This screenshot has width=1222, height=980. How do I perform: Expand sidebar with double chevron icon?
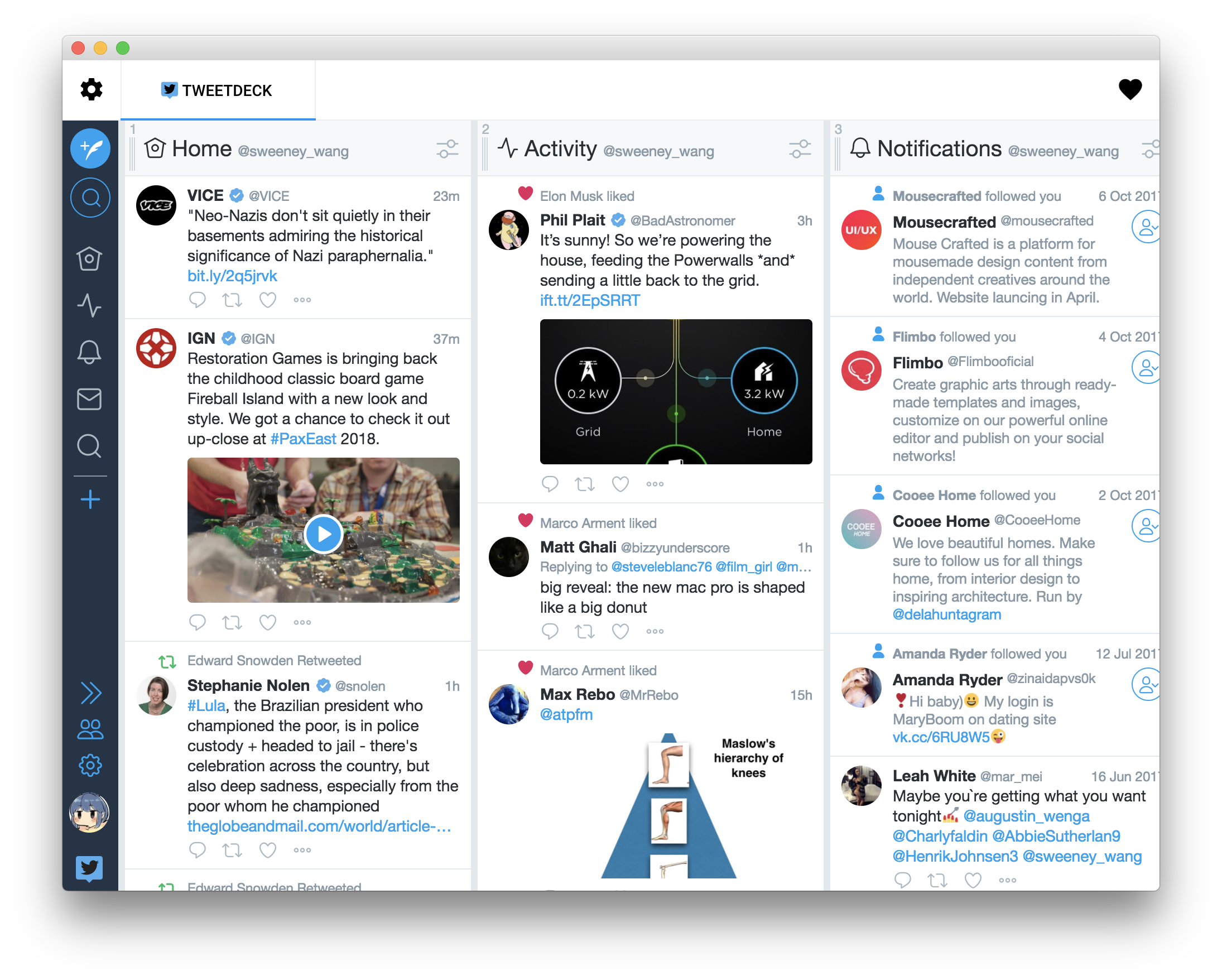point(91,693)
